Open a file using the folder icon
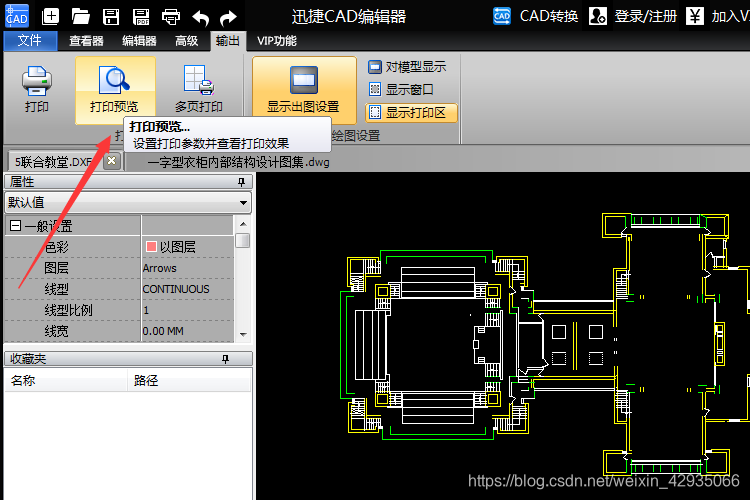This screenshot has height=500, width=750. tap(80, 17)
